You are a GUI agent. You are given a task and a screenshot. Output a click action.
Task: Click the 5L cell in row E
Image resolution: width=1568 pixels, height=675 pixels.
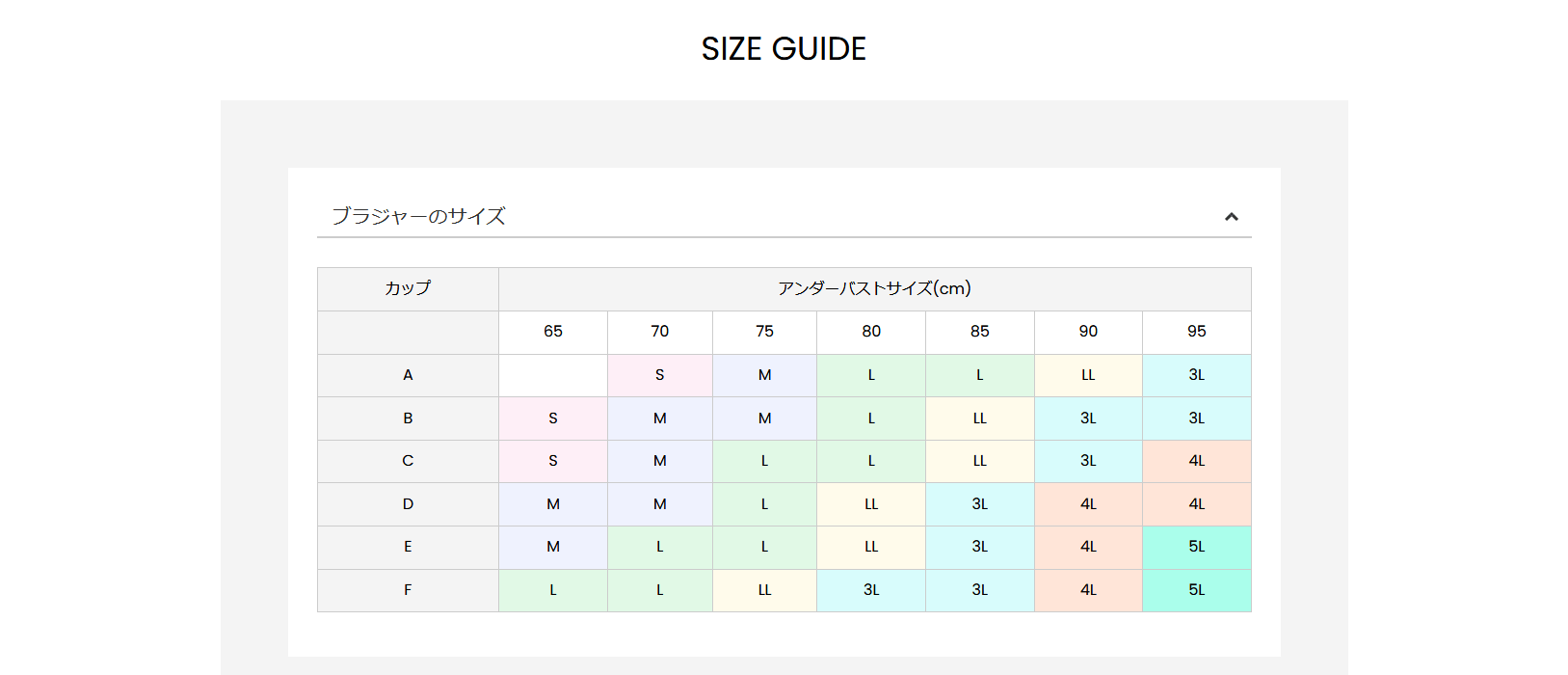tap(1197, 547)
